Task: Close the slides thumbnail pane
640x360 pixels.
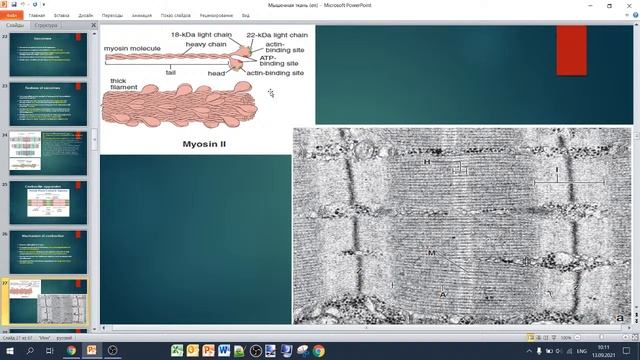Action: [x=93, y=25]
